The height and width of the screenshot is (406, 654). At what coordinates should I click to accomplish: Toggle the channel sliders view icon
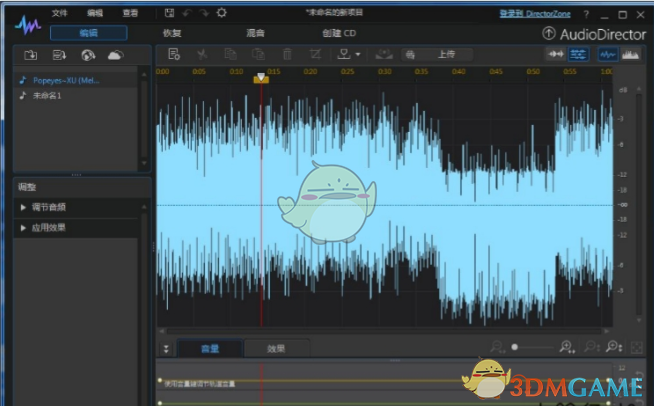pyautogui.click(x=578, y=54)
